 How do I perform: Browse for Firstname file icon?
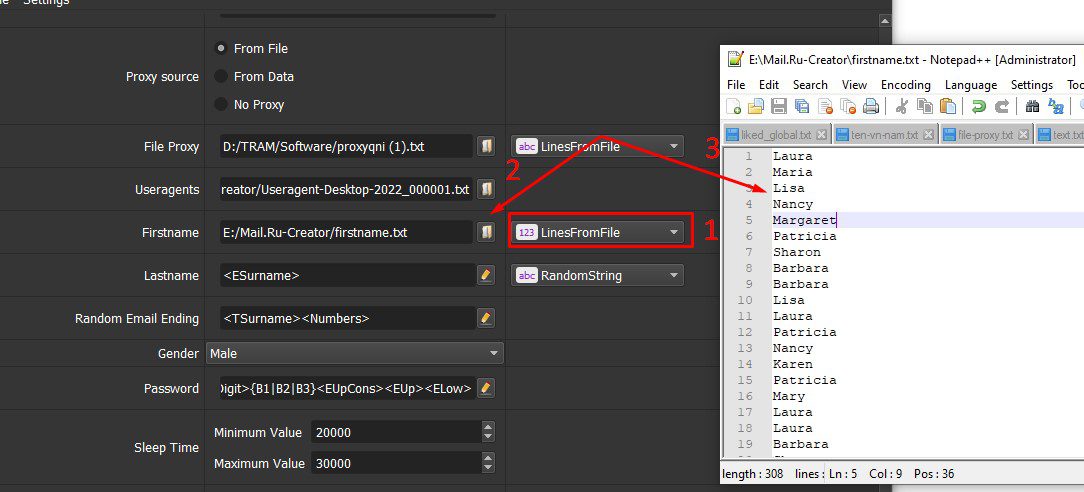[x=486, y=232]
